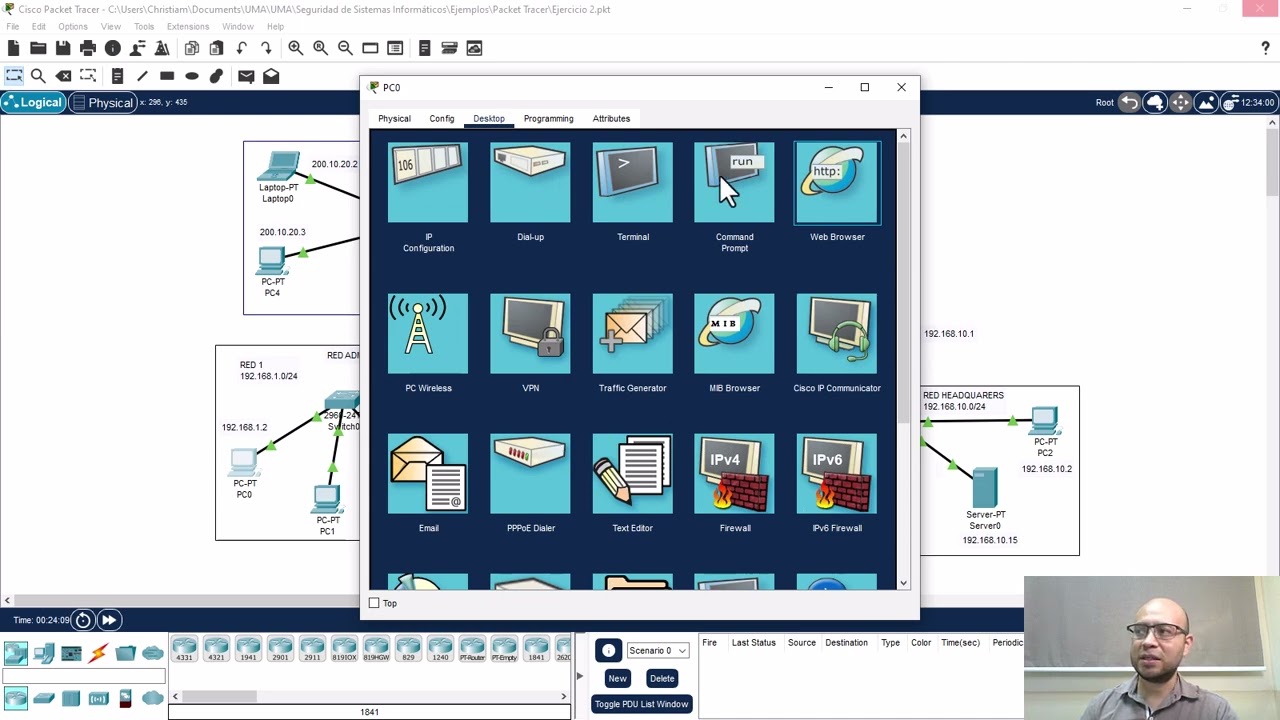Switch to the Logical workspace view
This screenshot has height=720, width=1280.
[x=33, y=102]
